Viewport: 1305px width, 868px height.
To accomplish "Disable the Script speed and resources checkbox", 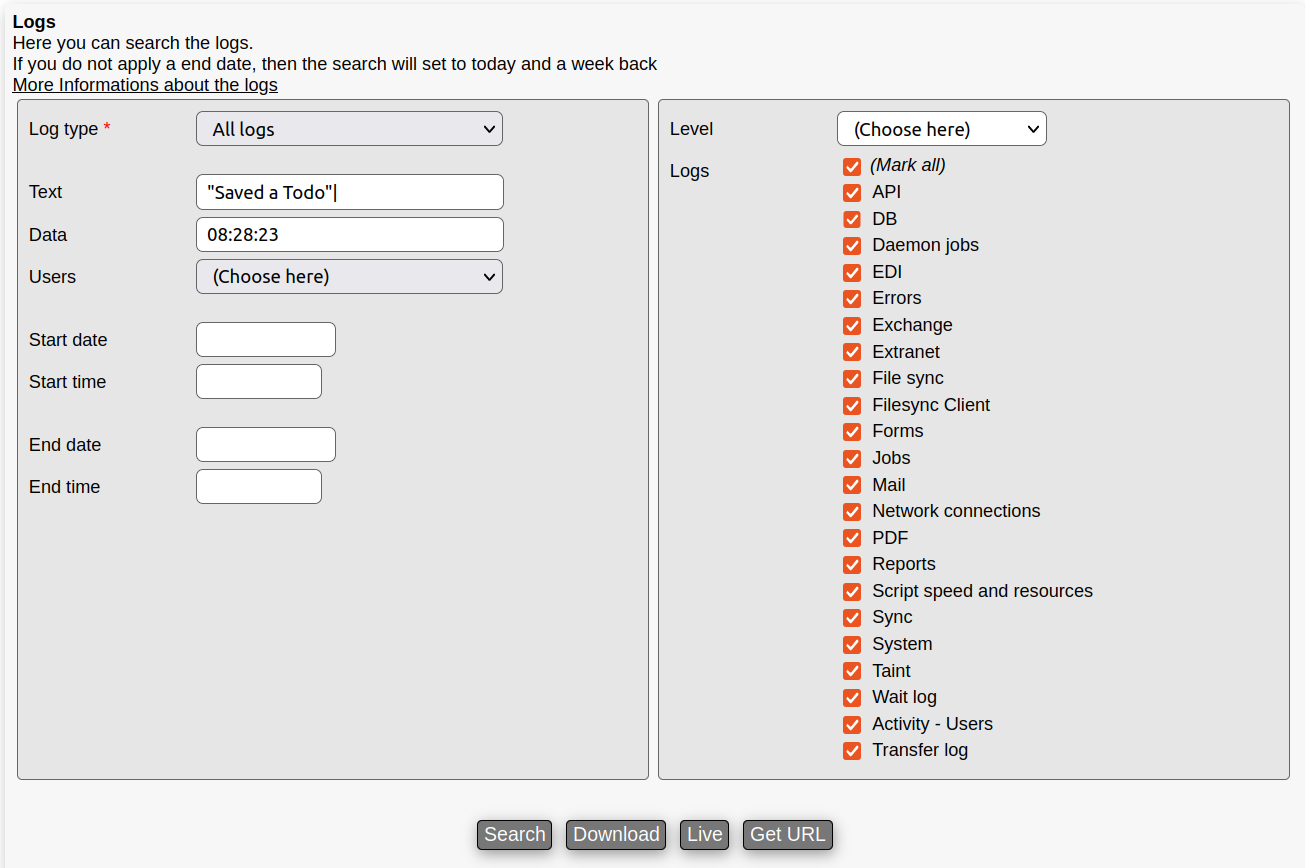I will 852,591.
